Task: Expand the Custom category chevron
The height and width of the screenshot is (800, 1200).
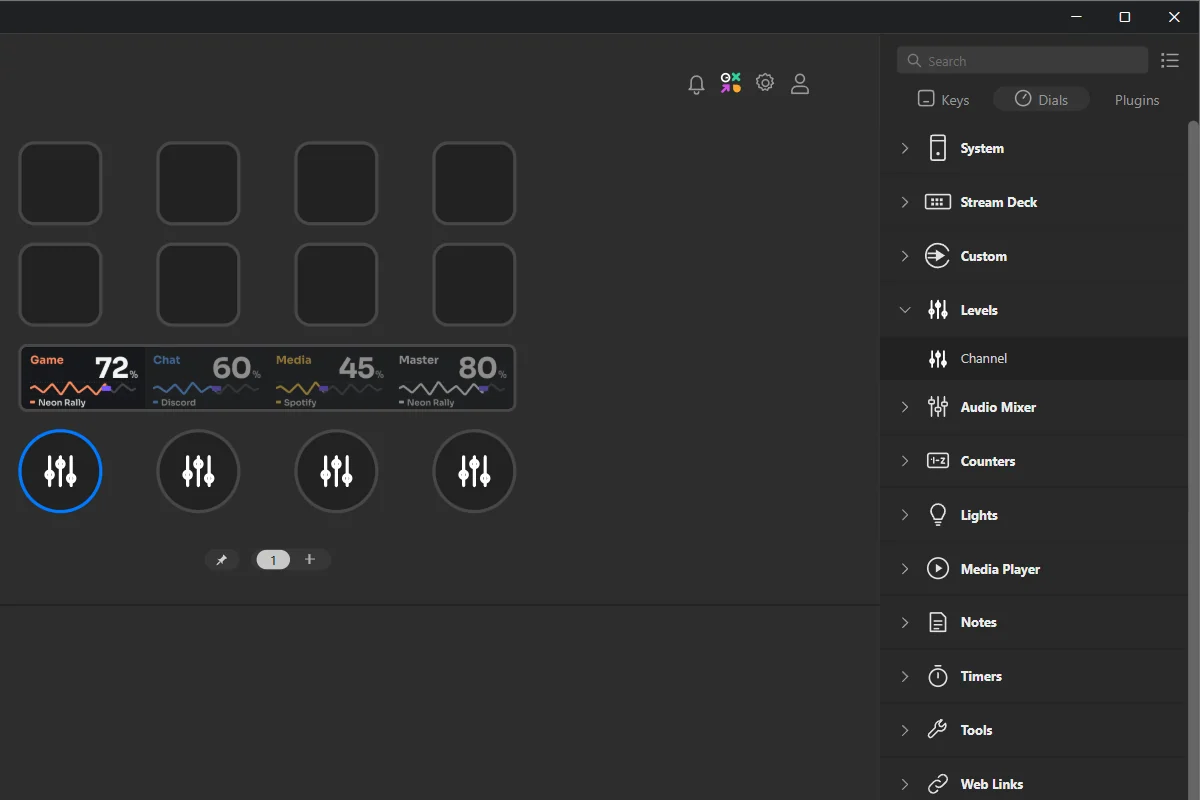Action: [x=905, y=256]
